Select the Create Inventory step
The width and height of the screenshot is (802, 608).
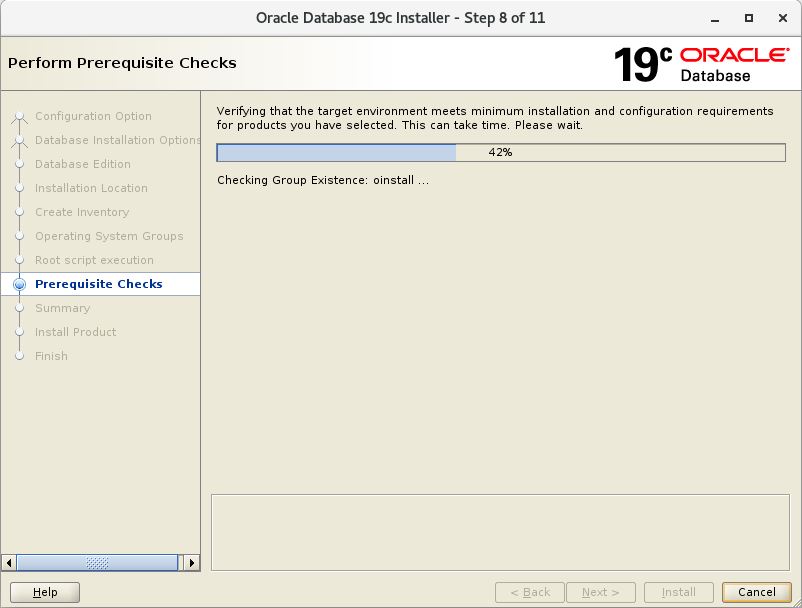pyautogui.click(x=82, y=212)
